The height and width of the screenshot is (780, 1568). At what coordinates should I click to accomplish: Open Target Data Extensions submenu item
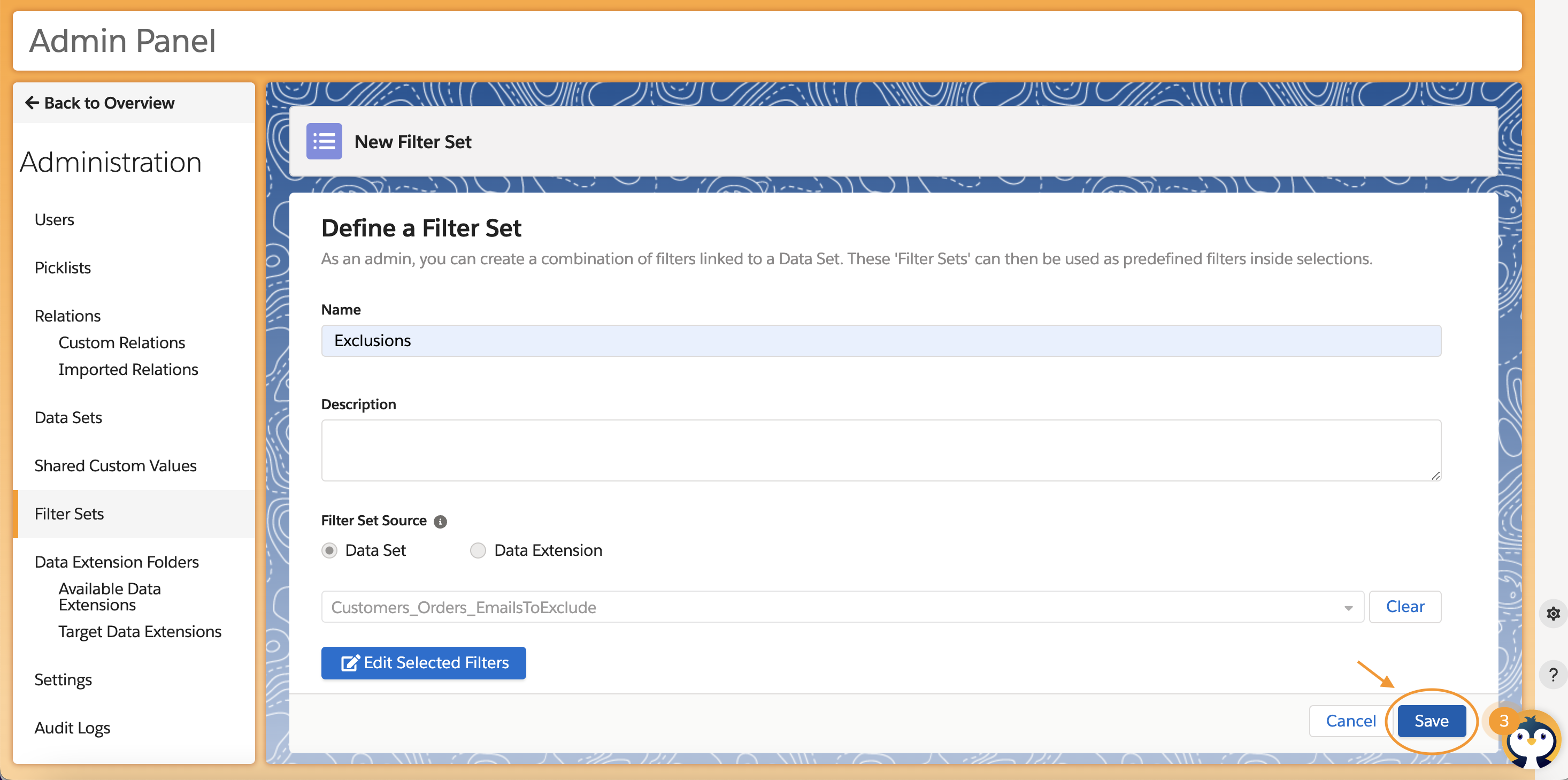click(x=140, y=631)
